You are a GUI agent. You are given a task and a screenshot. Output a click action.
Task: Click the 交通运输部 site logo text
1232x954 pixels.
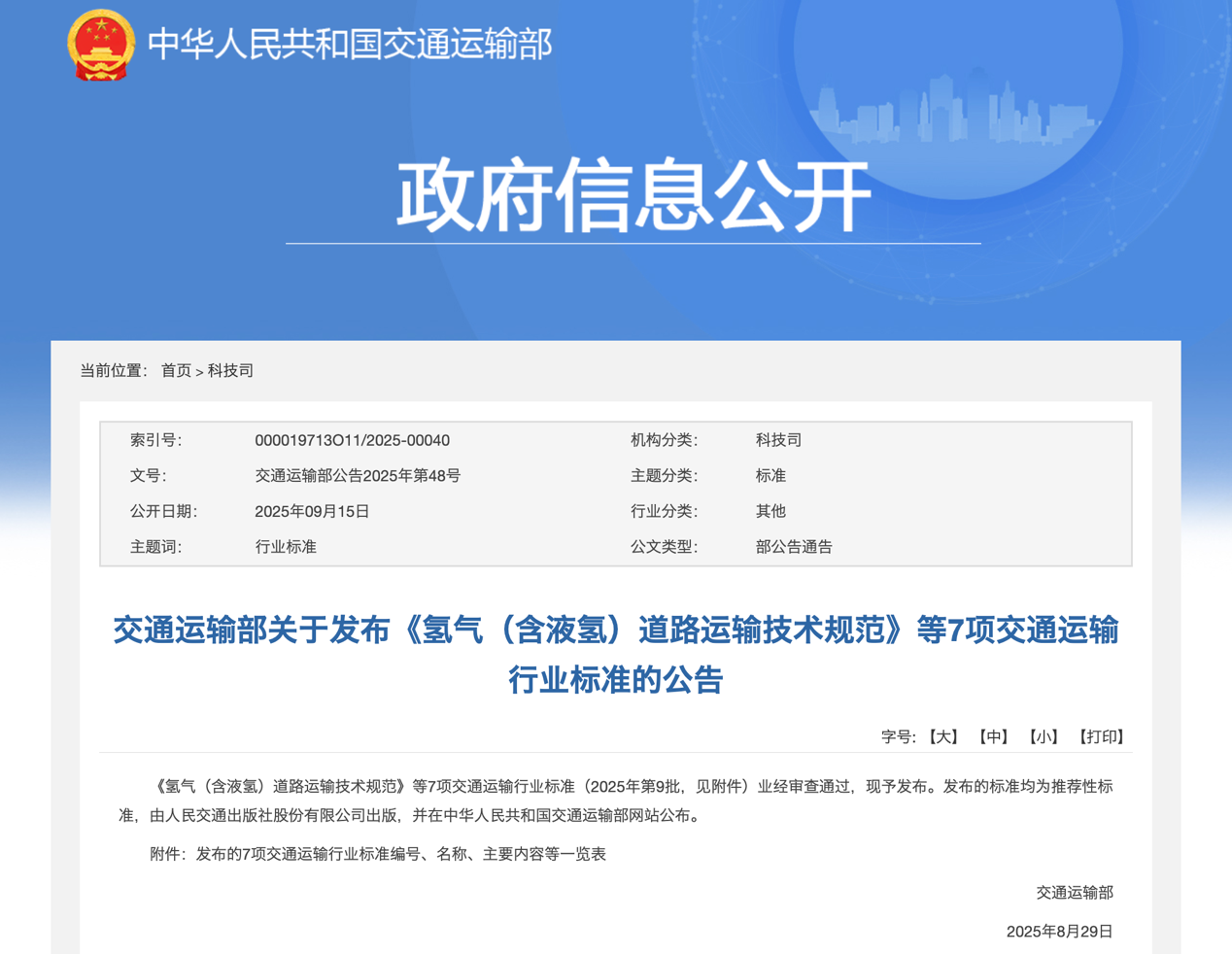click(x=348, y=43)
